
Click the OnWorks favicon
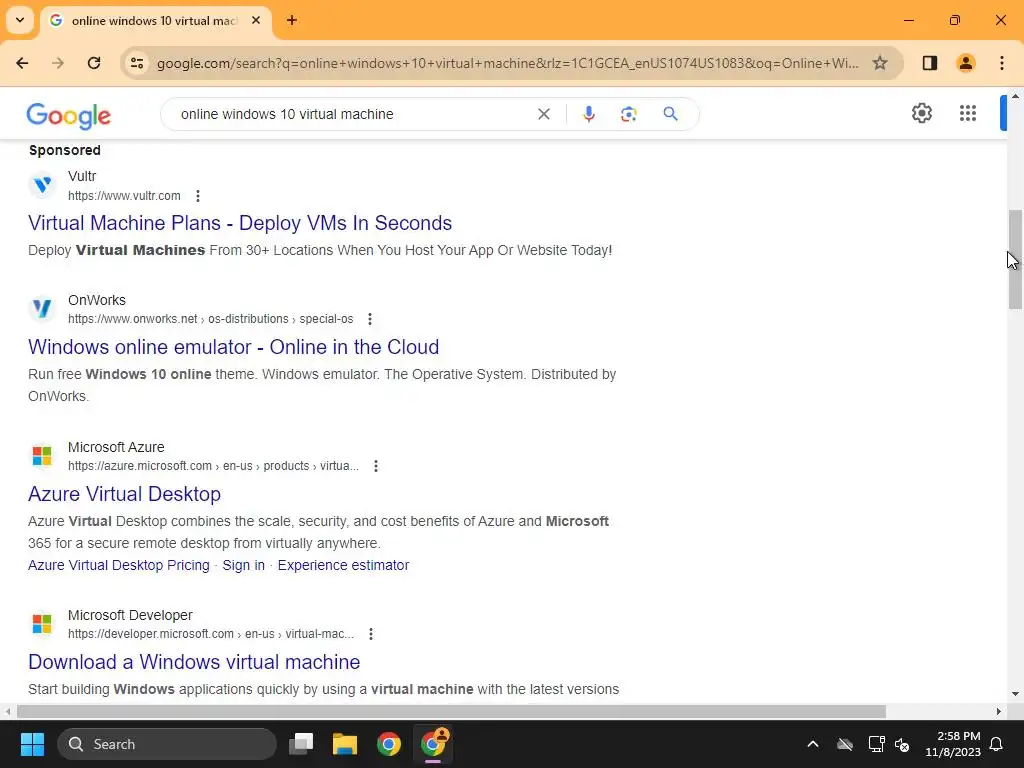pos(42,309)
